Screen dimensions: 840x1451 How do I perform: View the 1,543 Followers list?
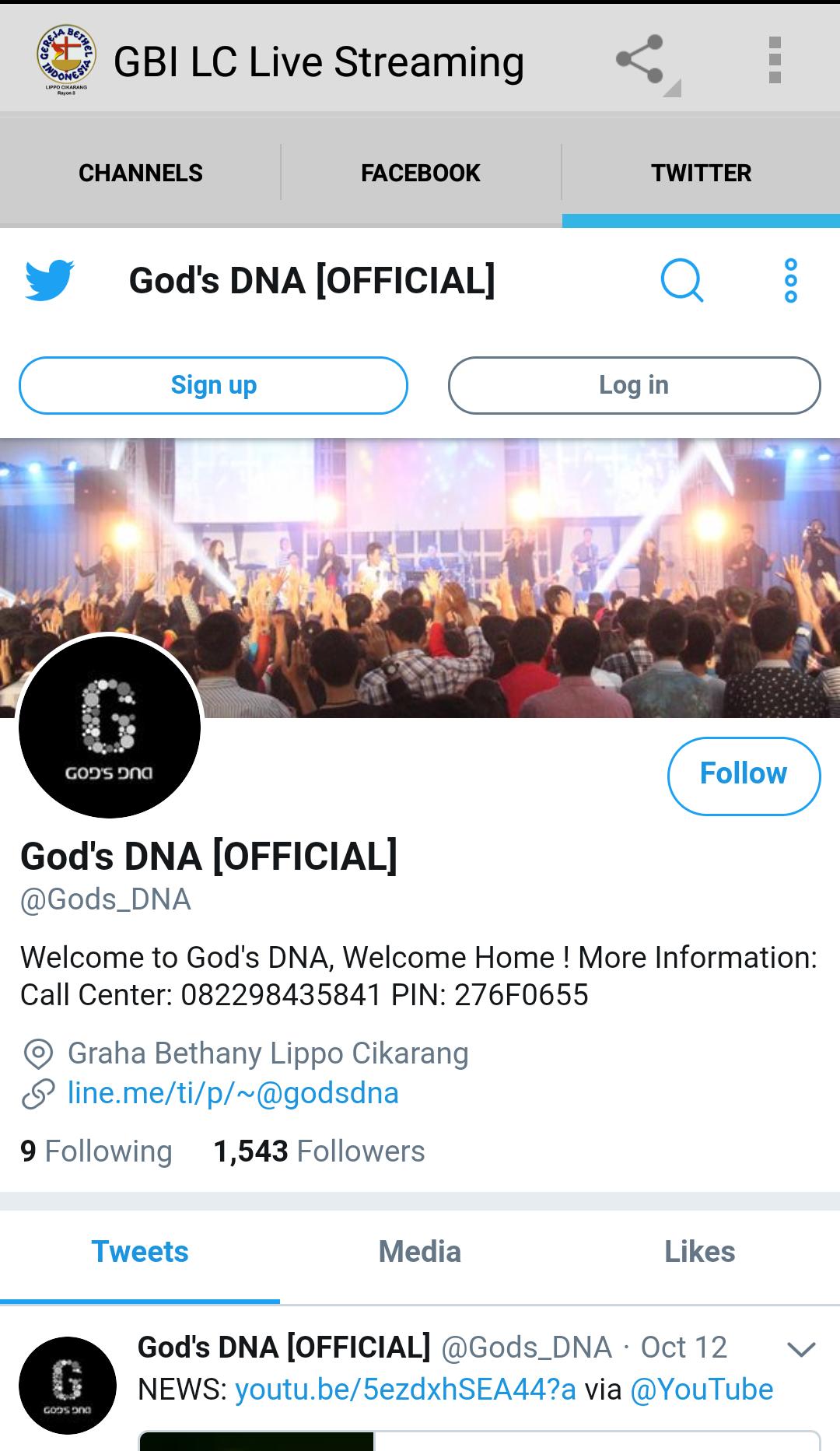tap(319, 1151)
